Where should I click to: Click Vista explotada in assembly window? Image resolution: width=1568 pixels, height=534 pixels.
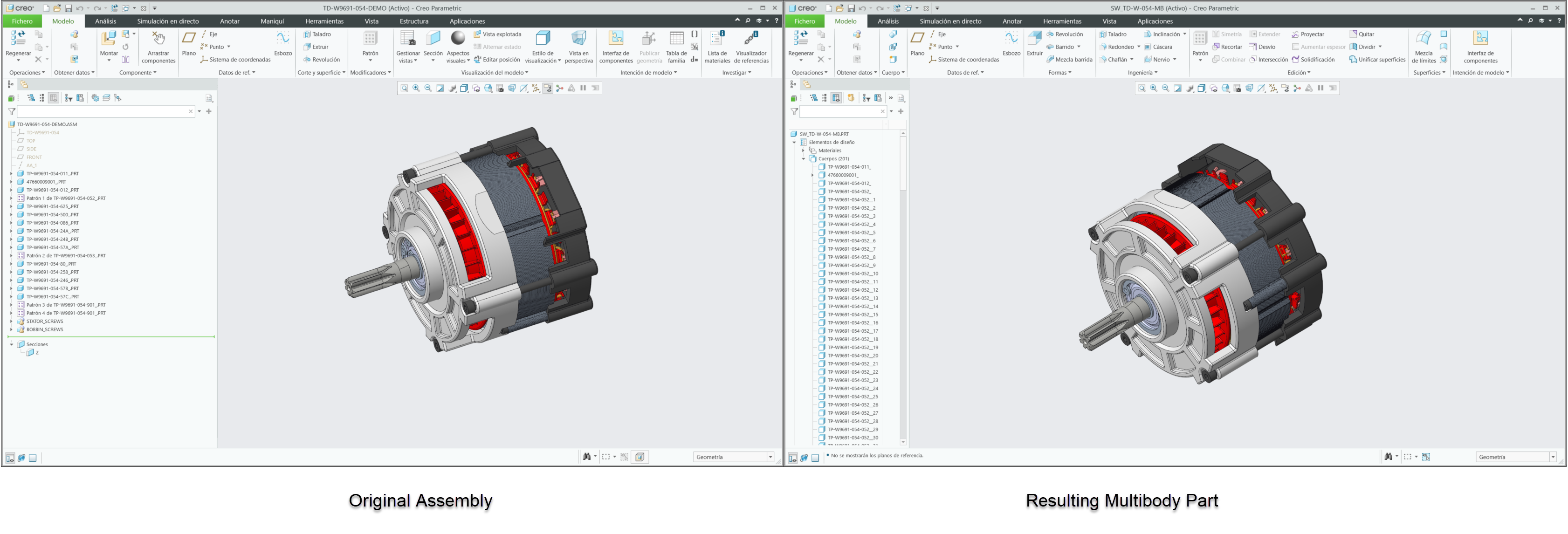pos(497,34)
